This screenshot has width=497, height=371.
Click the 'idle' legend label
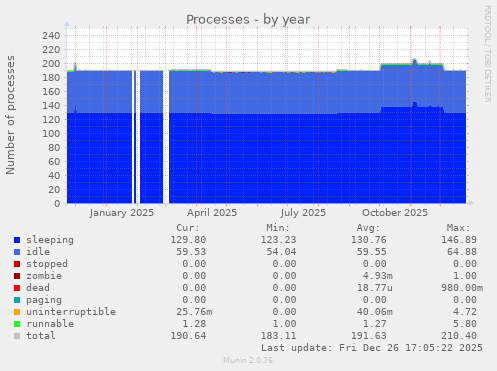point(38,252)
